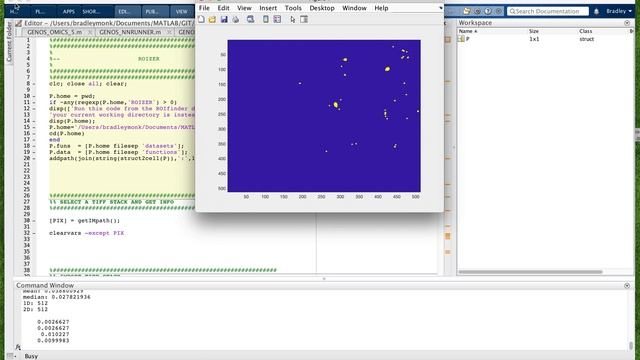Open the figure View menu
Viewport: 640px width, 360px height.
pyautogui.click(x=244, y=8)
